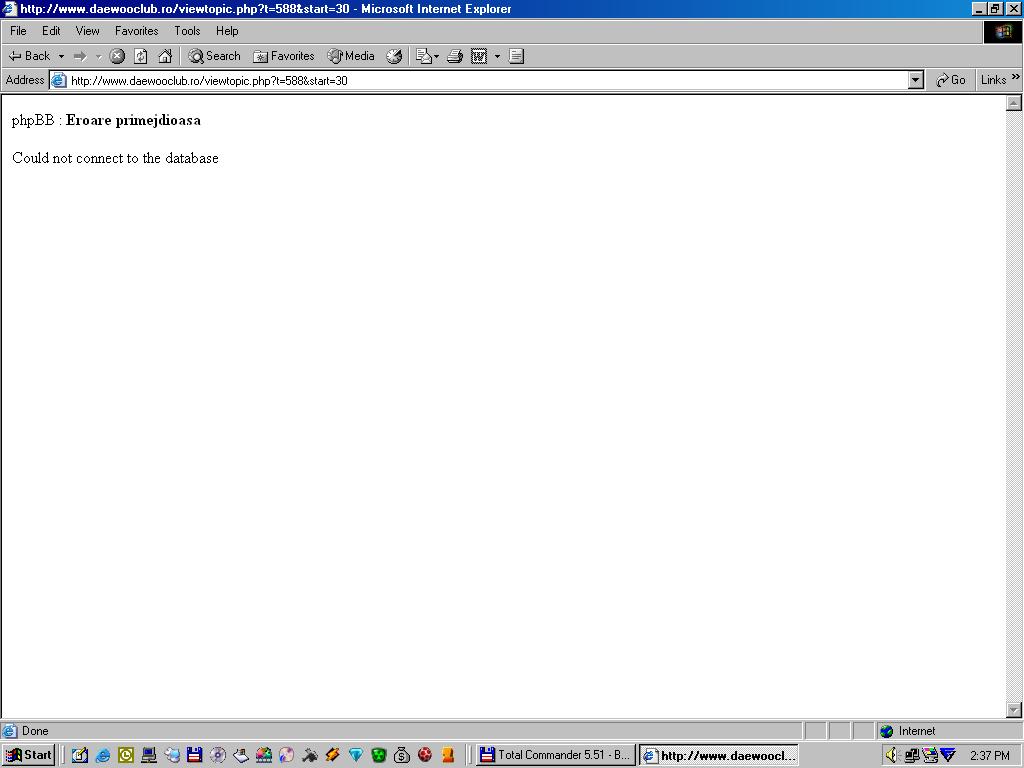Open the View menu

(88, 31)
